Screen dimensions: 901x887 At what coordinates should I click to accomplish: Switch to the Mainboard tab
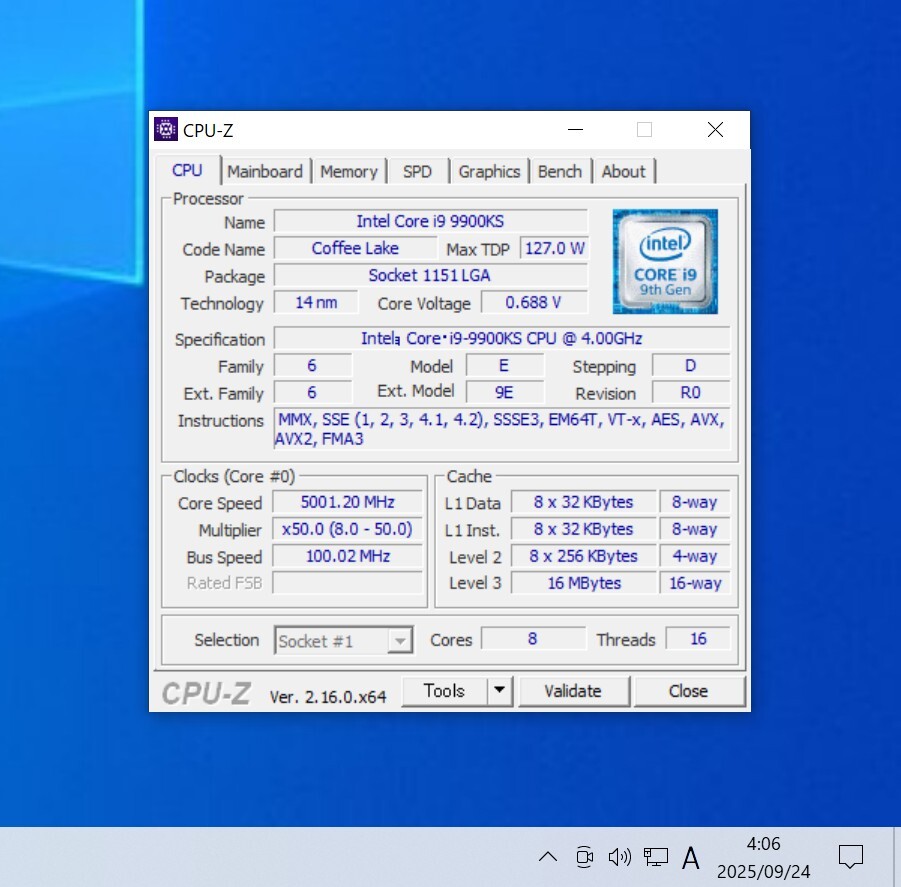click(x=265, y=171)
